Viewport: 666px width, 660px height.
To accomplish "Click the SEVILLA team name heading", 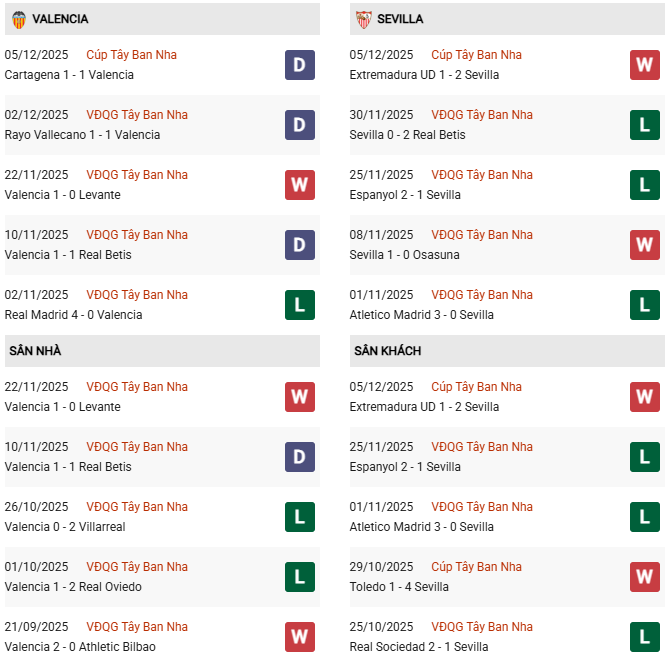I will point(400,19).
